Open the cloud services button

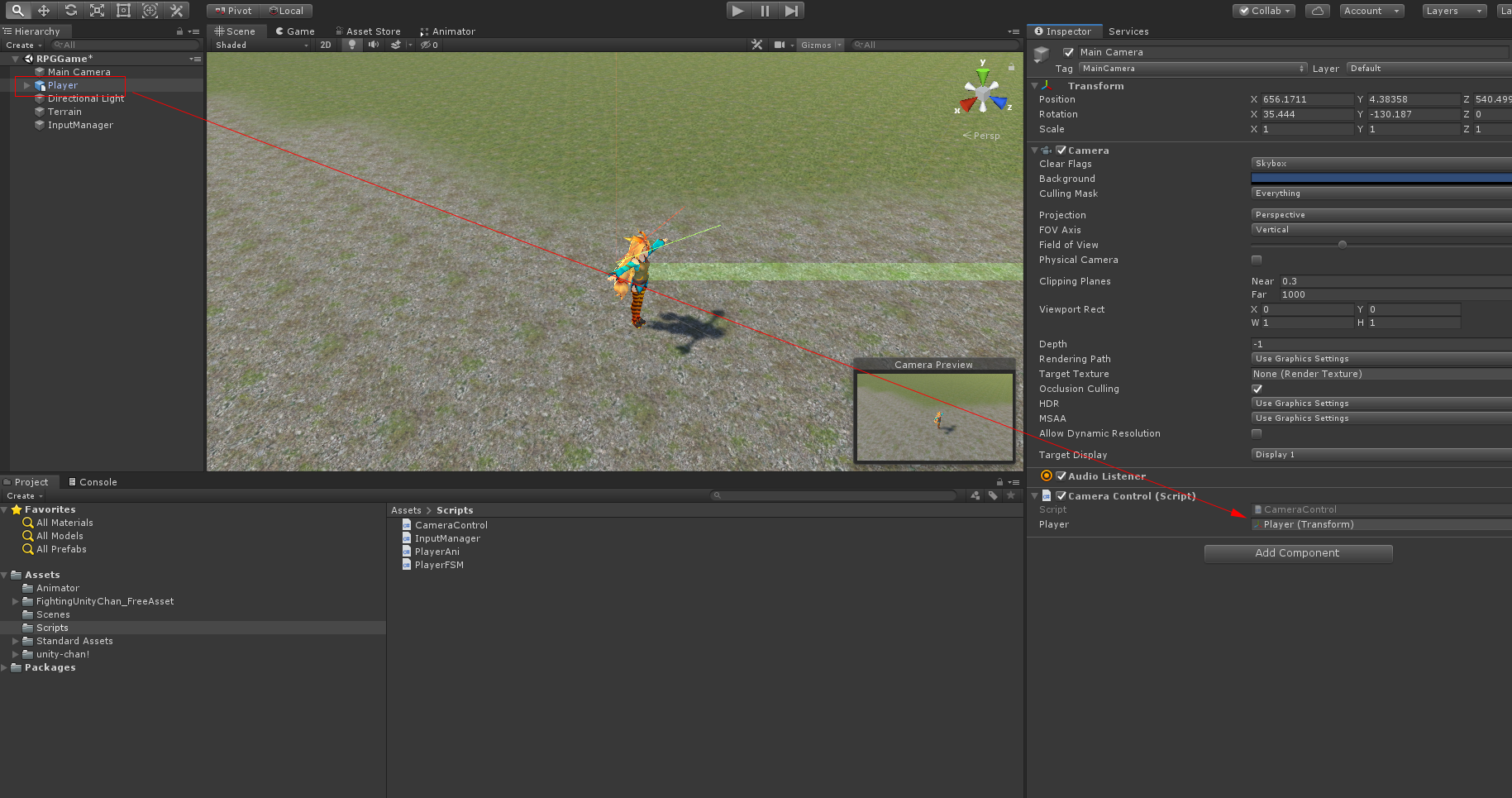(1318, 11)
